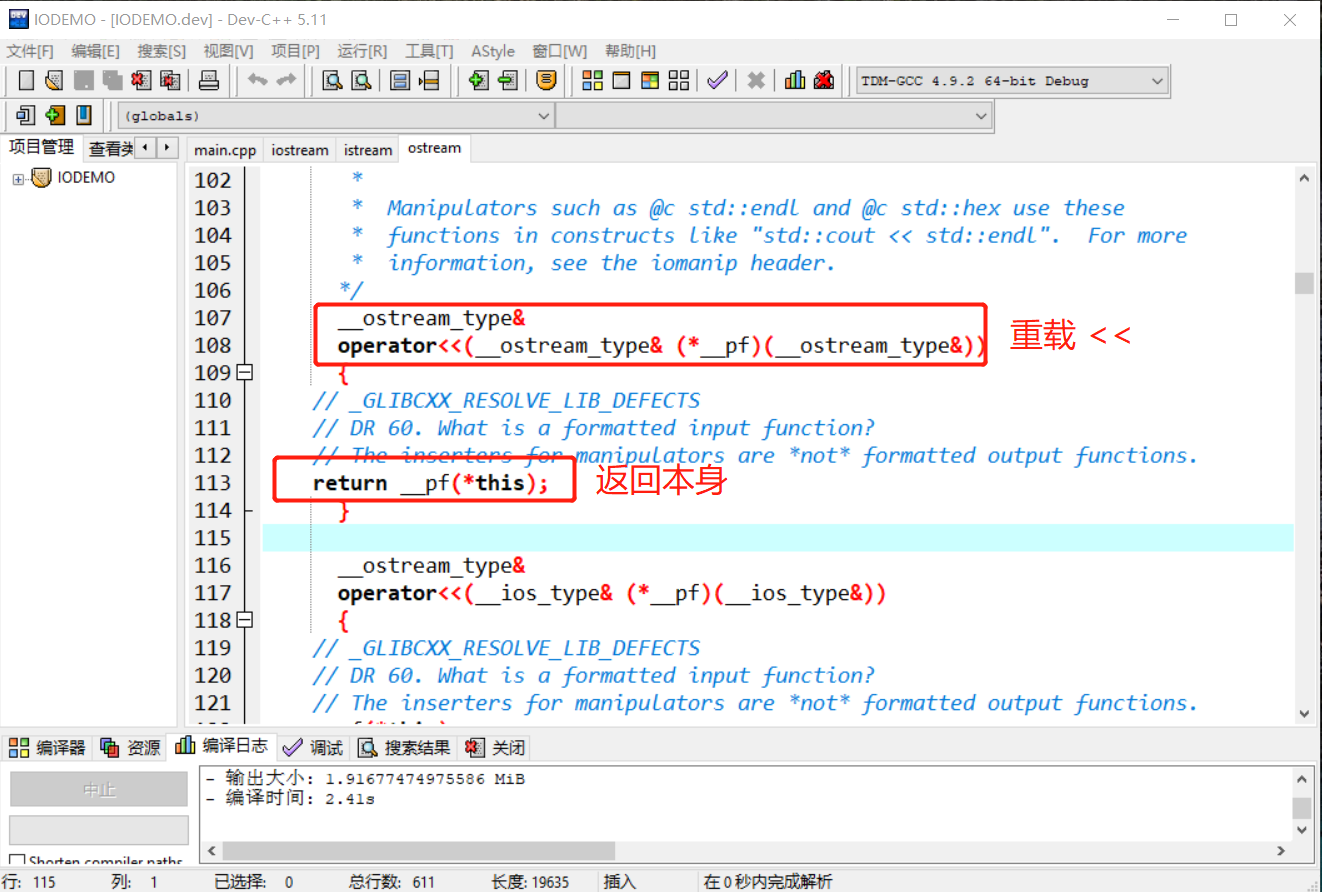
Task: Click the Toggle bookmark icon
Action: click(x=55, y=115)
